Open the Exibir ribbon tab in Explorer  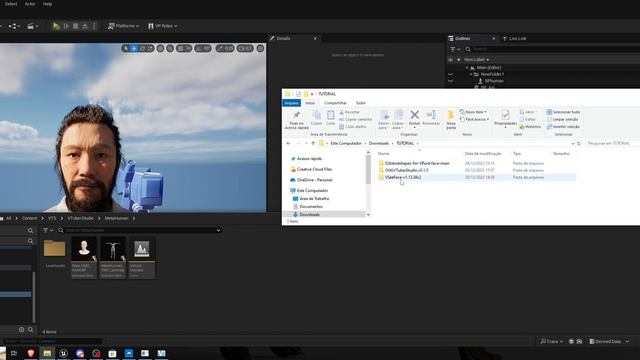(x=361, y=103)
